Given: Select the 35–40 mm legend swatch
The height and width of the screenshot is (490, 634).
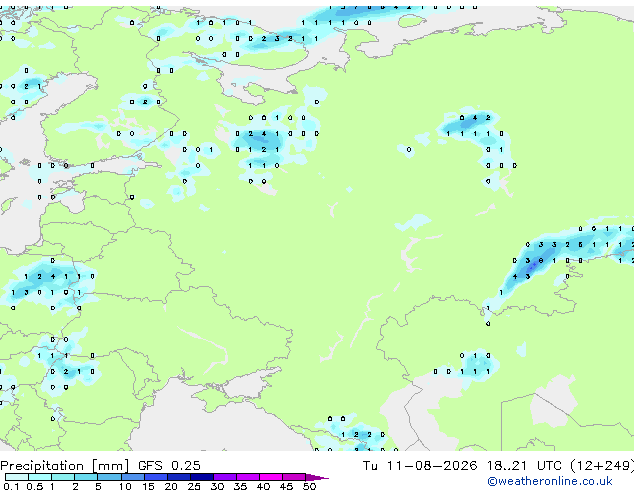Looking at the screenshot, I should click(248, 477).
